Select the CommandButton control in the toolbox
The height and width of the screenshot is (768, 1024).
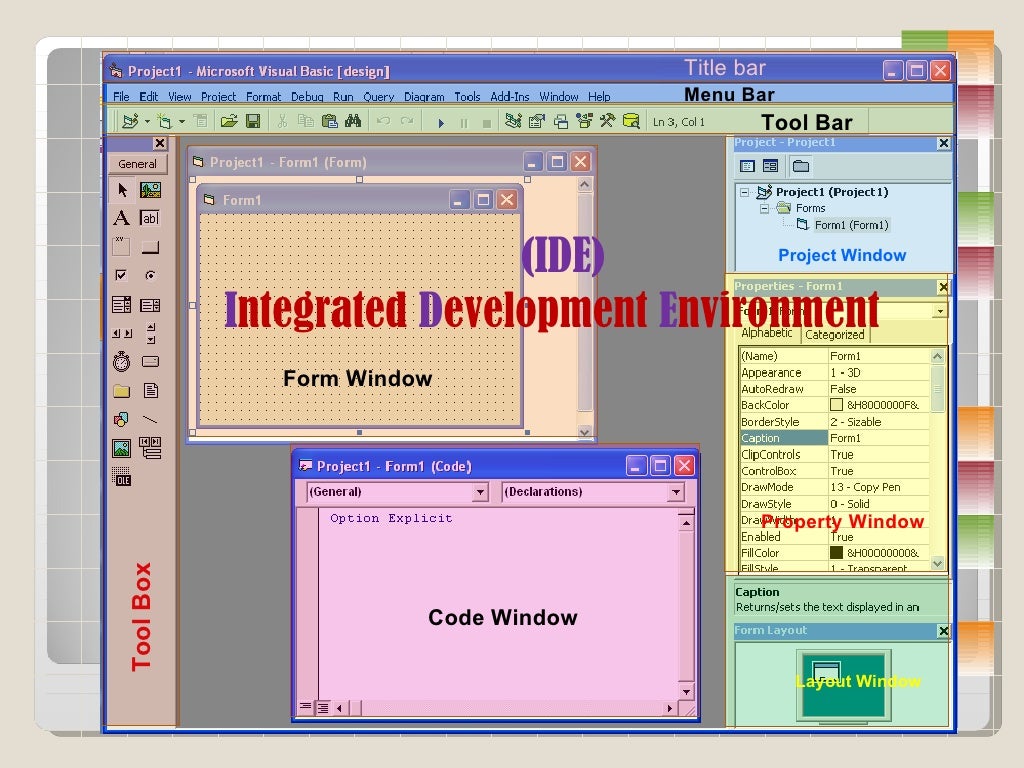pyautogui.click(x=150, y=248)
